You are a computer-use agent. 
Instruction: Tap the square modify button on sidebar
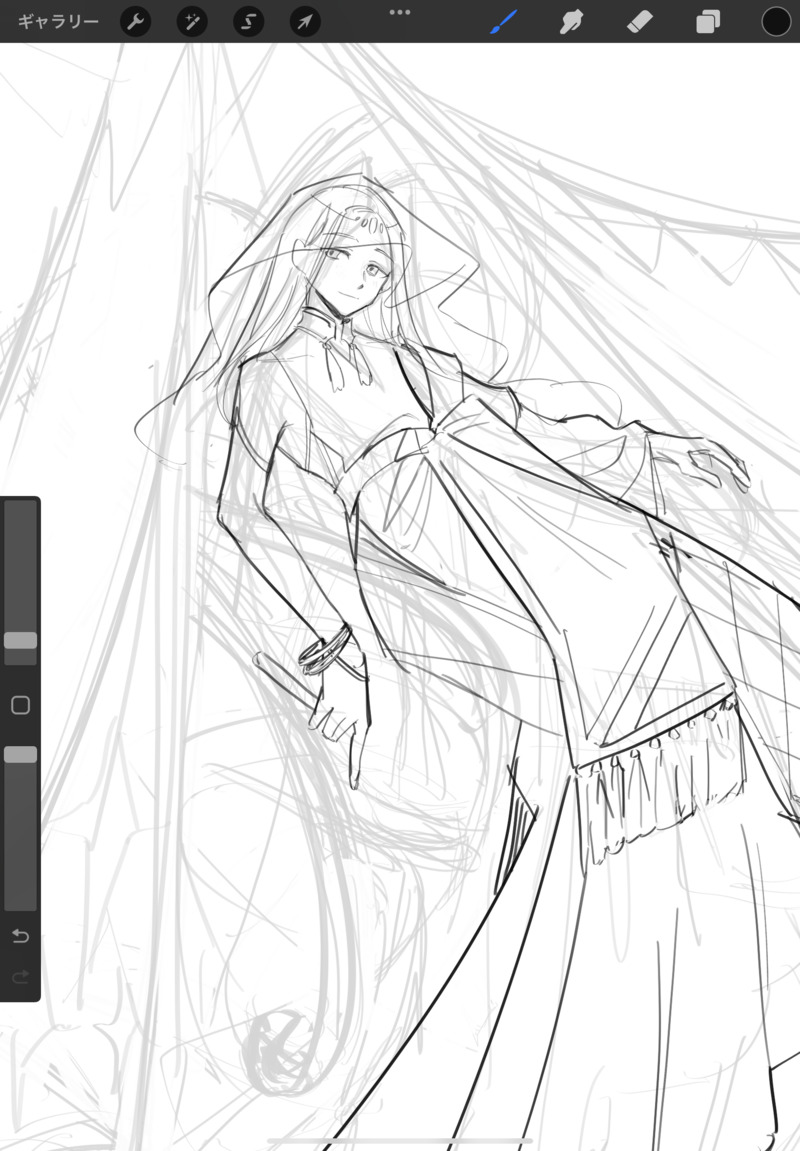[x=21, y=705]
